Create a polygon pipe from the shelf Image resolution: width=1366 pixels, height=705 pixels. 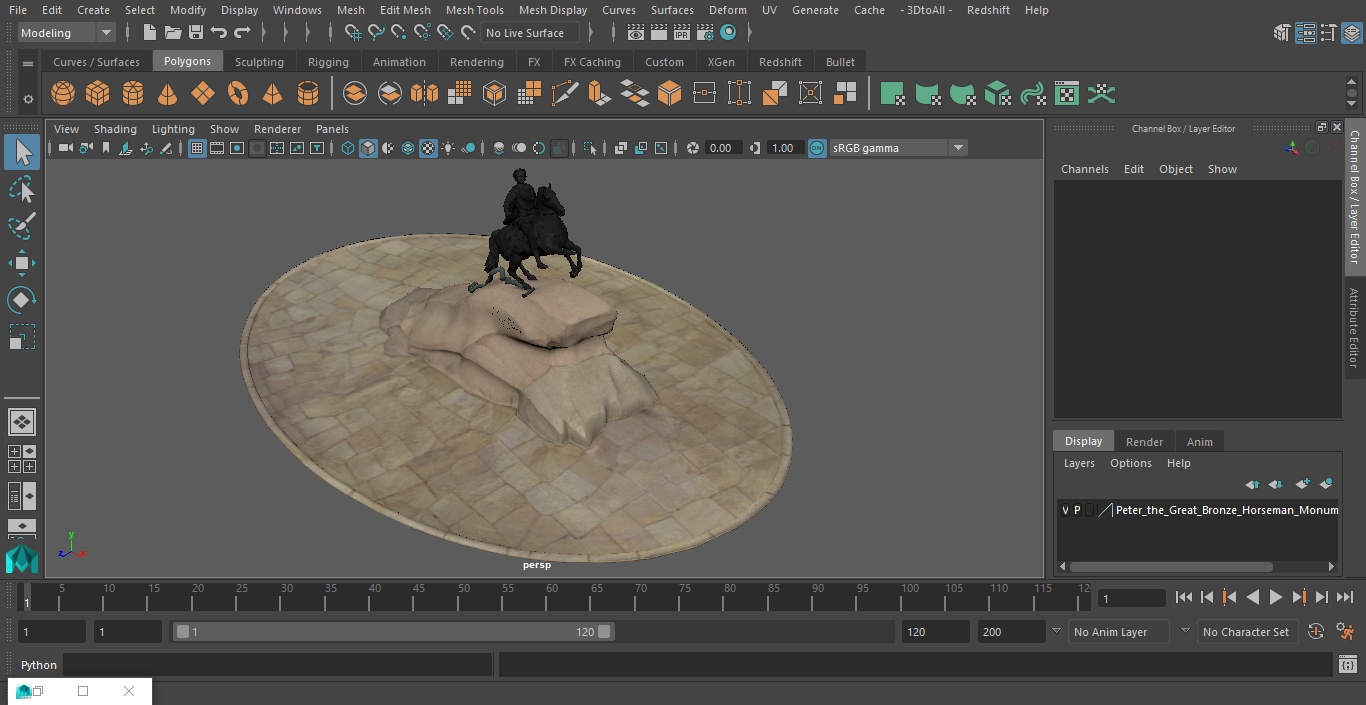click(307, 94)
